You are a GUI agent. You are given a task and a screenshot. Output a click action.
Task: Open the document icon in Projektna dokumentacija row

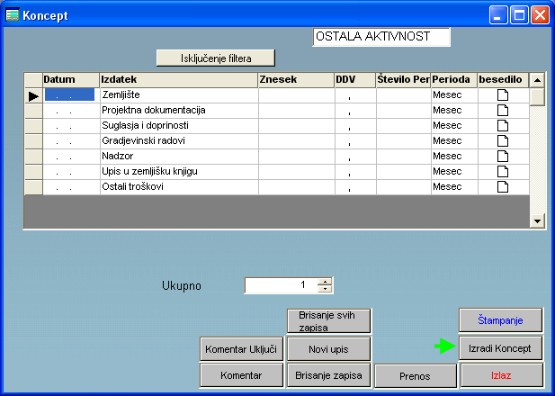(x=503, y=110)
